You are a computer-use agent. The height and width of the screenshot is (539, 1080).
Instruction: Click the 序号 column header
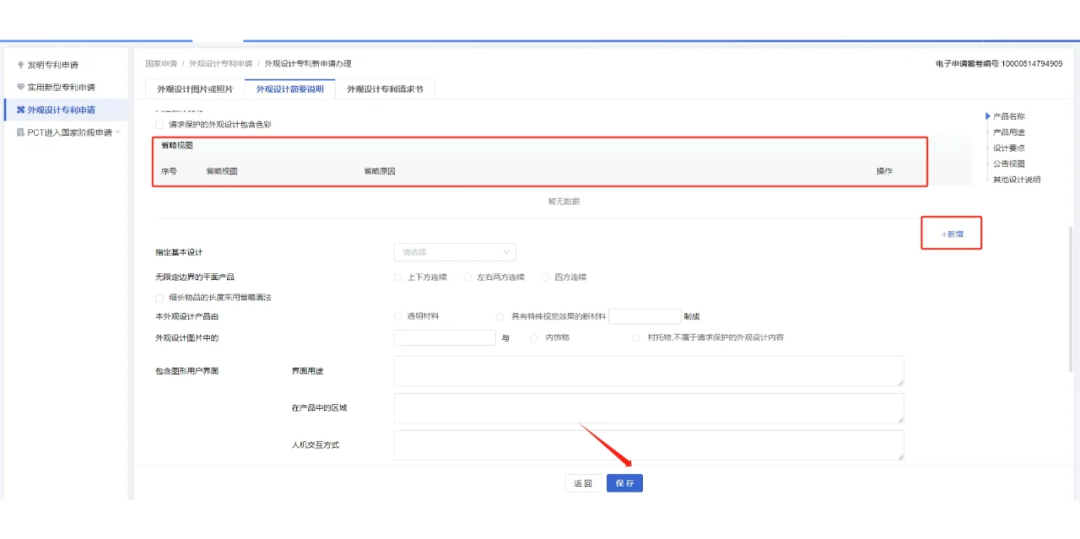[x=169, y=171]
